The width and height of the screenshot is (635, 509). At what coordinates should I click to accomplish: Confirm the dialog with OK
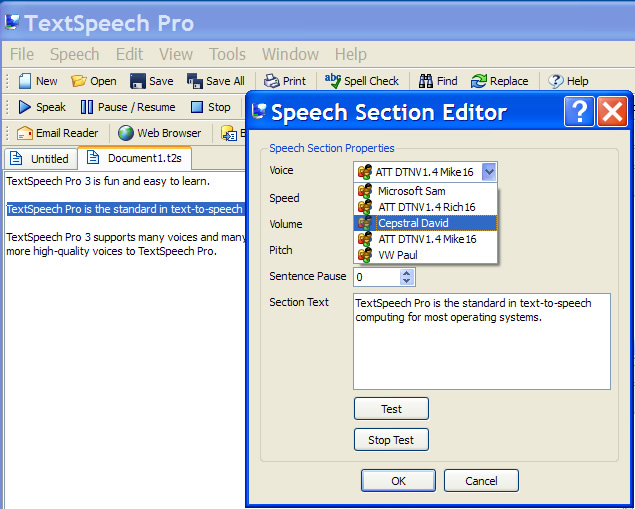(x=398, y=480)
